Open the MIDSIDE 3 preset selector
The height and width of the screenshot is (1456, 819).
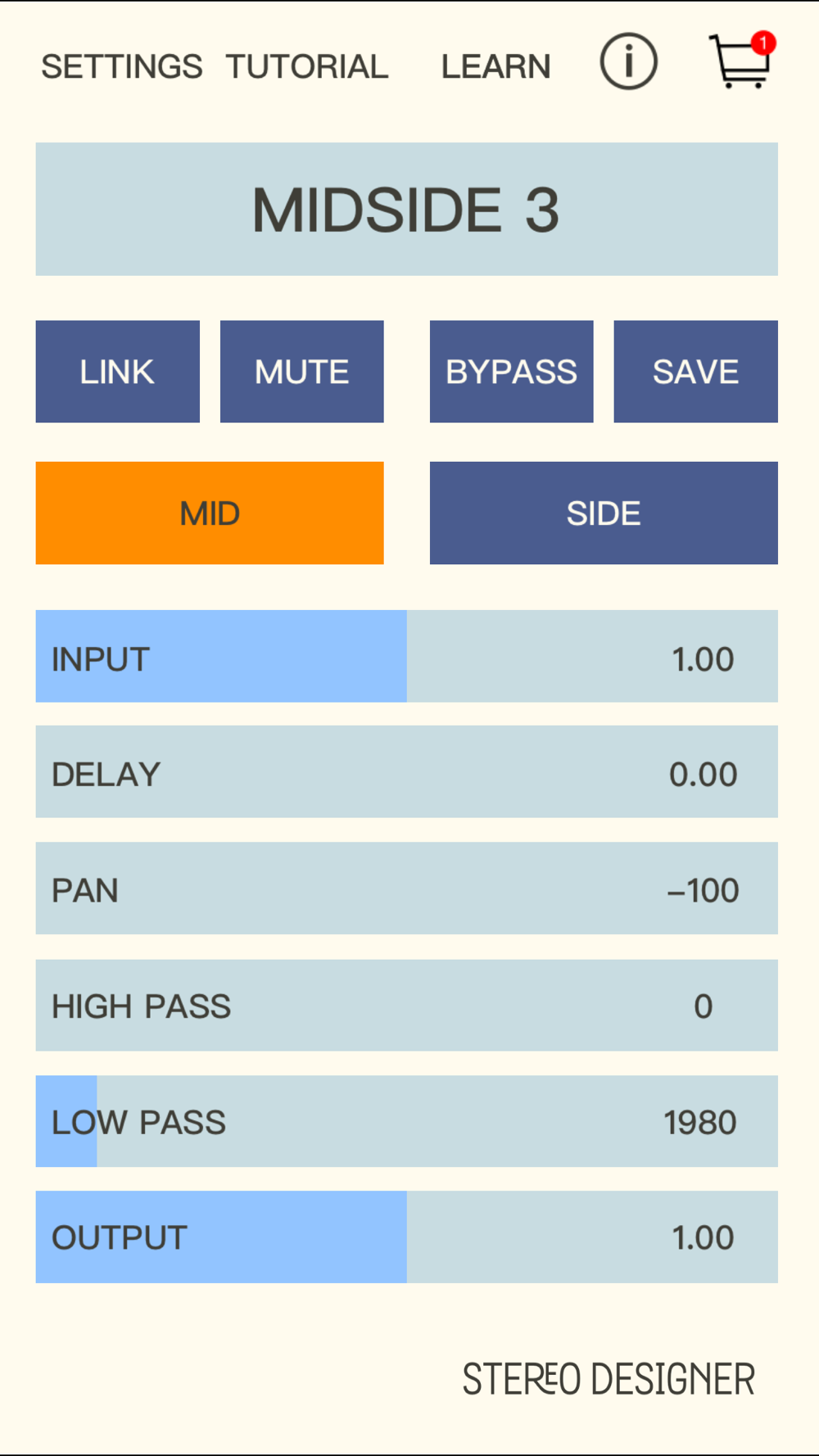407,209
